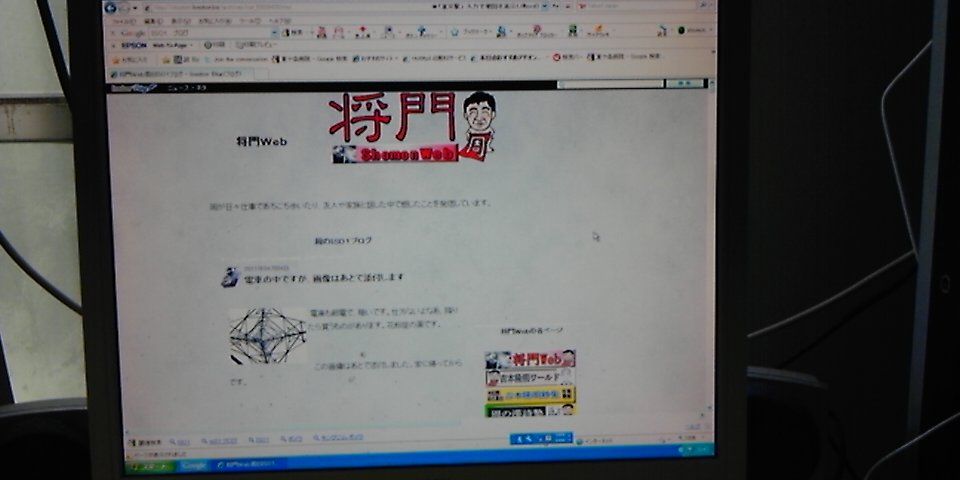The width and height of the screenshot is (960, 480).
Task: Open the post's lattice structure photo thumbnail
Action: (268, 336)
